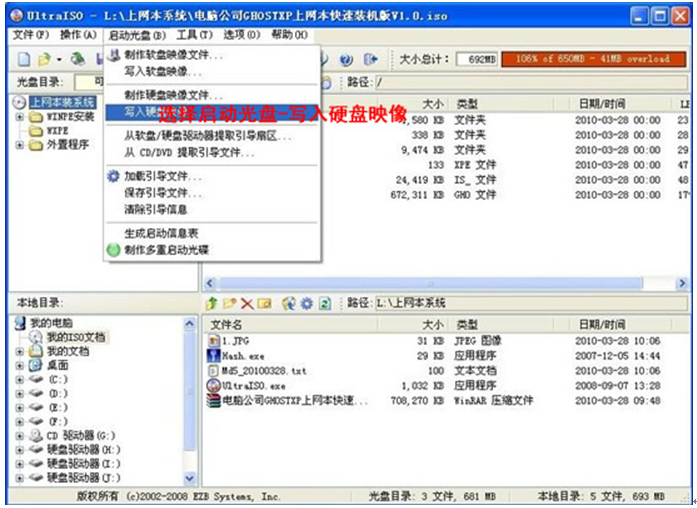Click the disc icon beside 上网本装系统
The image size is (697, 508).
(19, 103)
